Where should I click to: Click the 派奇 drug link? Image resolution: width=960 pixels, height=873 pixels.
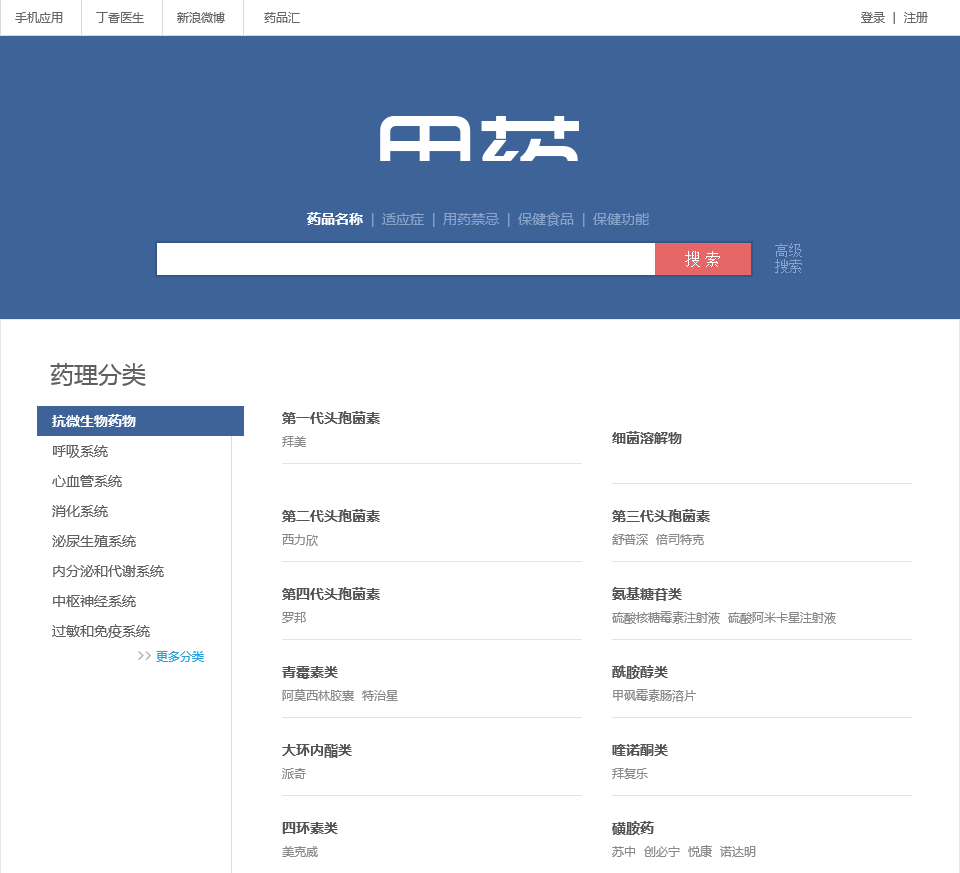point(294,774)
